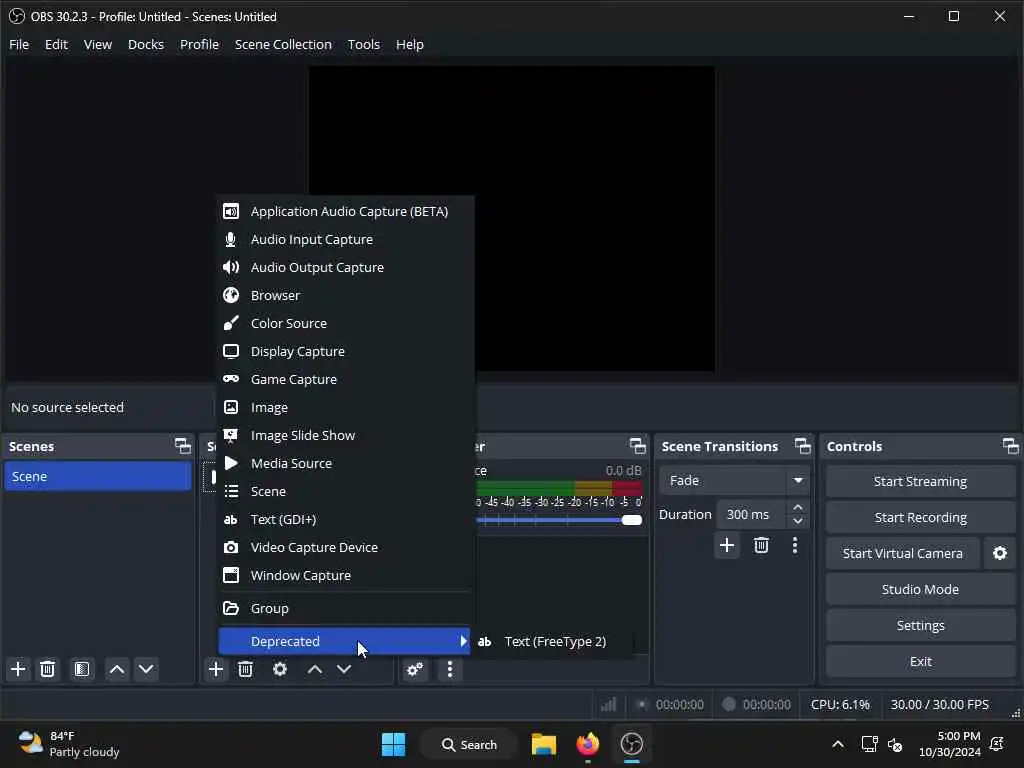Click the 300 ms duration field

pos(751,515)
